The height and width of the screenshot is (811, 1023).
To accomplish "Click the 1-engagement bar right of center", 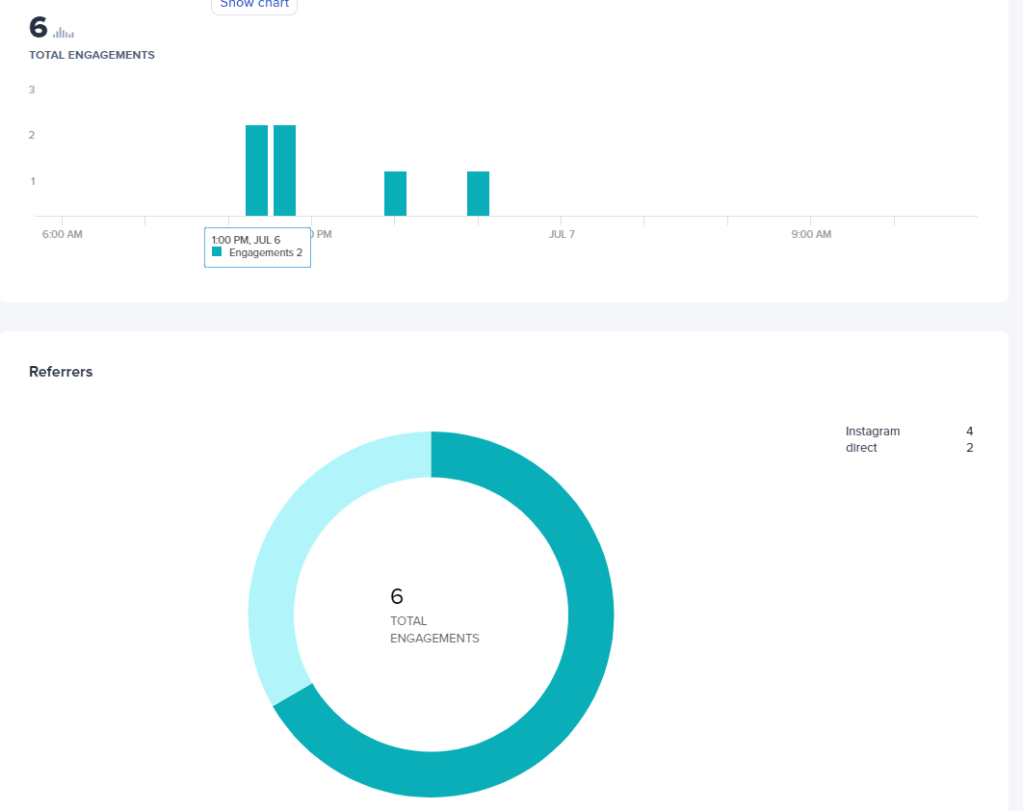I will coord(477,192).
